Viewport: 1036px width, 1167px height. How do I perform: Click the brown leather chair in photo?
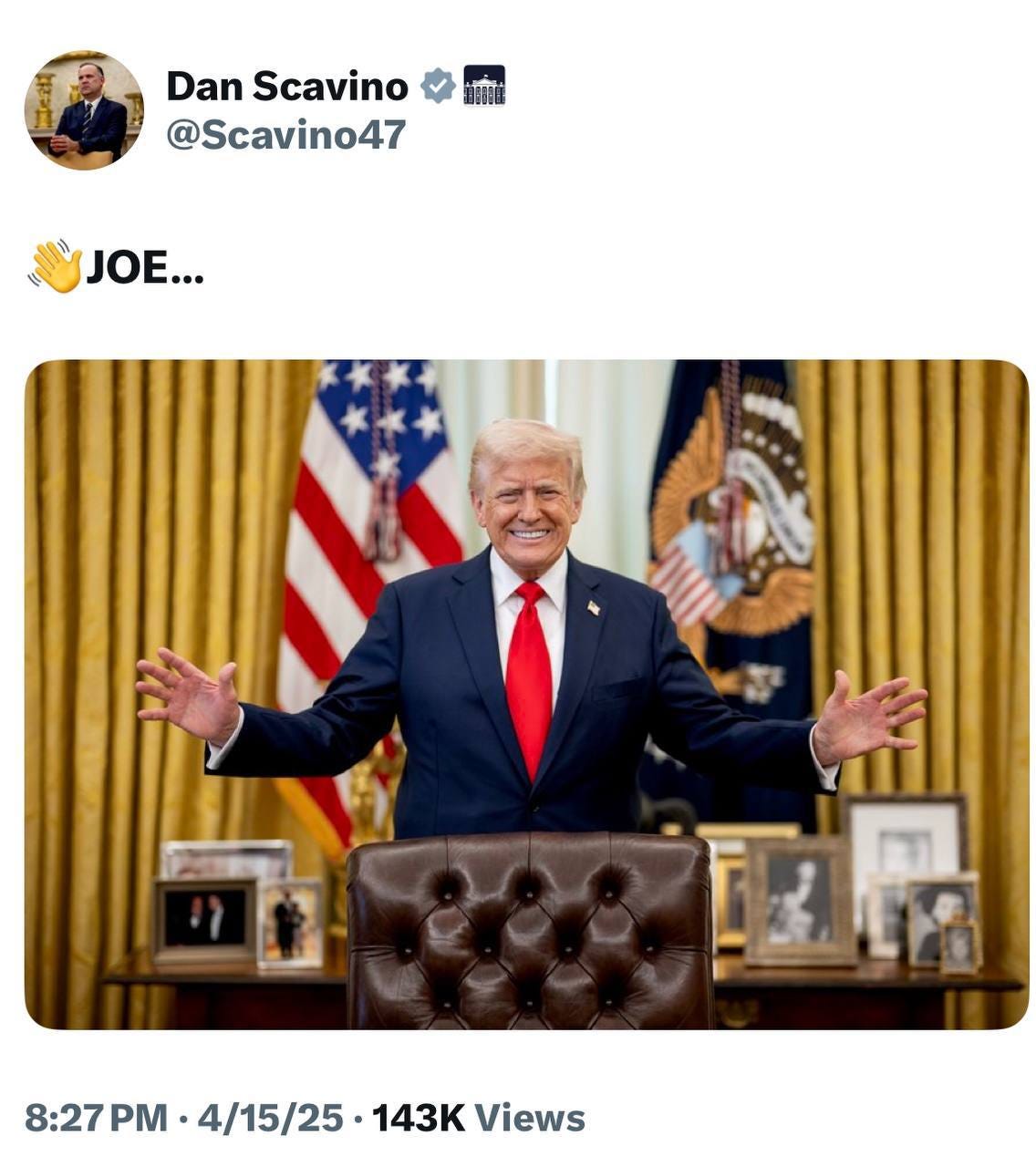pyautogui.click(x=530, y=932)
